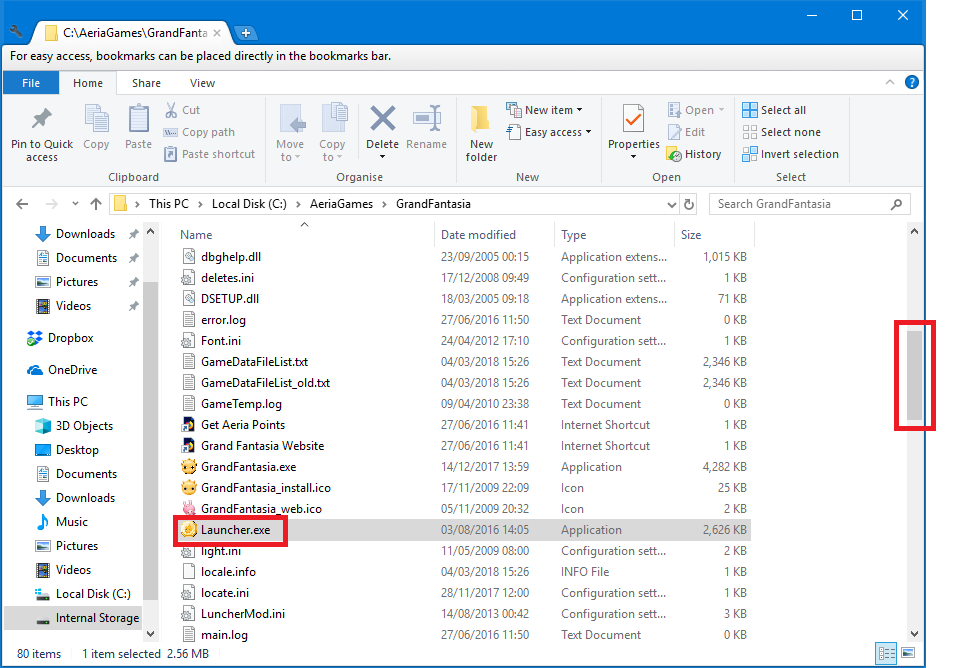Switch to large thumbnails view in status bar

906,653
